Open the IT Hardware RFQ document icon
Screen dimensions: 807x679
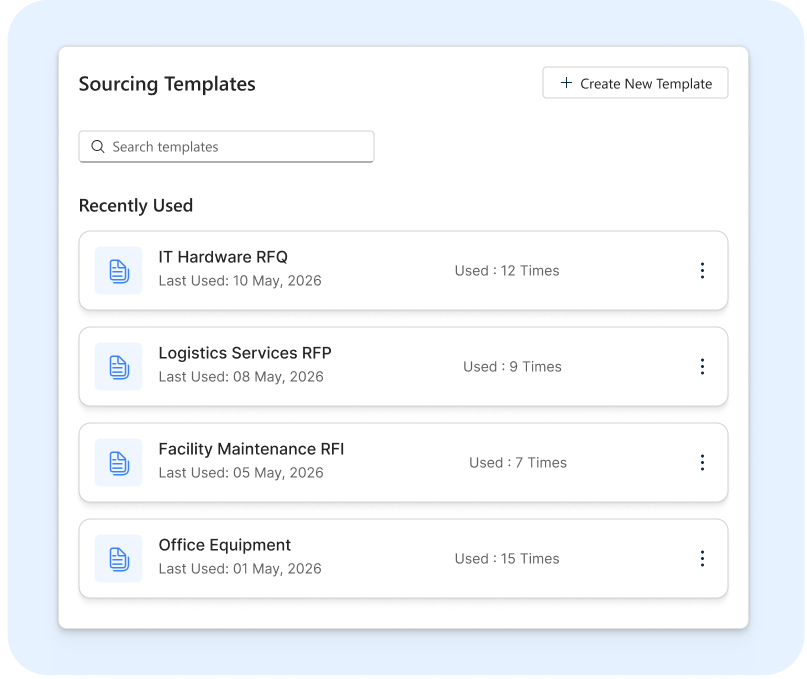coord(119,271)
